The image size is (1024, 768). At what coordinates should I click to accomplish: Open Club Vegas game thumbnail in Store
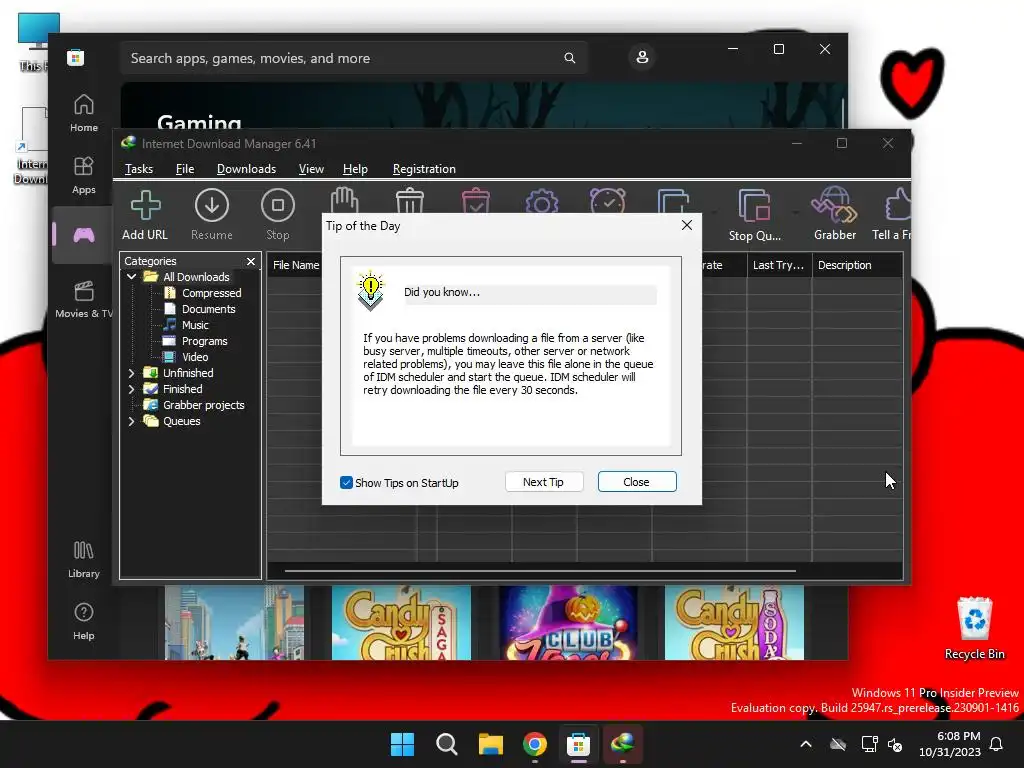(x=568, y=622)
